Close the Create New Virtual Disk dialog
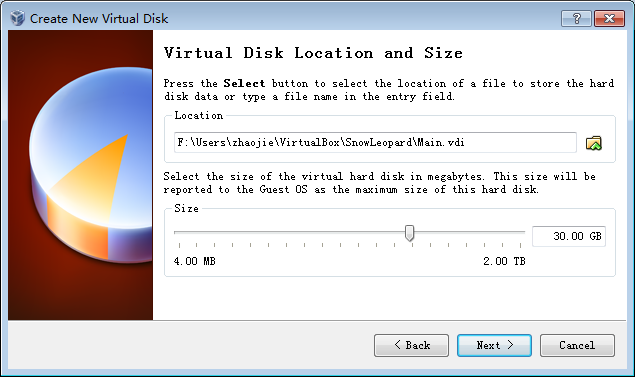This screenshot has width=635, height=377. click(609, 18)
